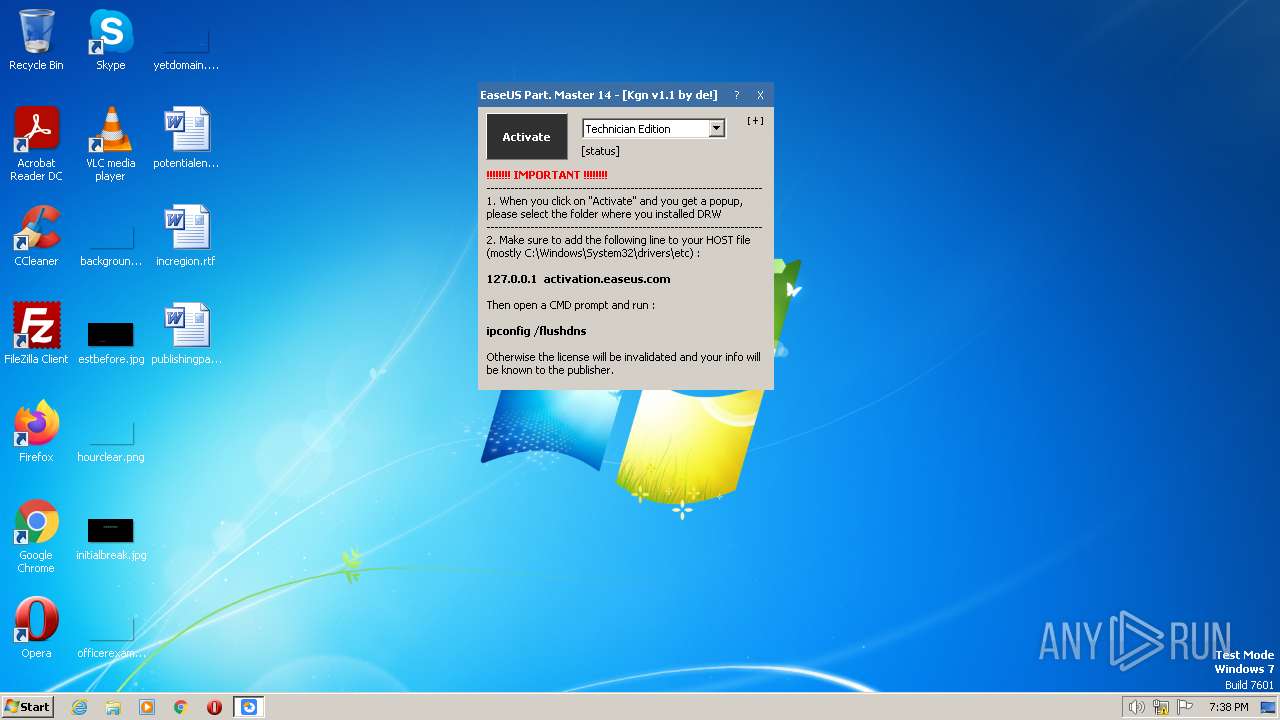
Task: Click the Activate button
Action: click(x=527, y=137)
